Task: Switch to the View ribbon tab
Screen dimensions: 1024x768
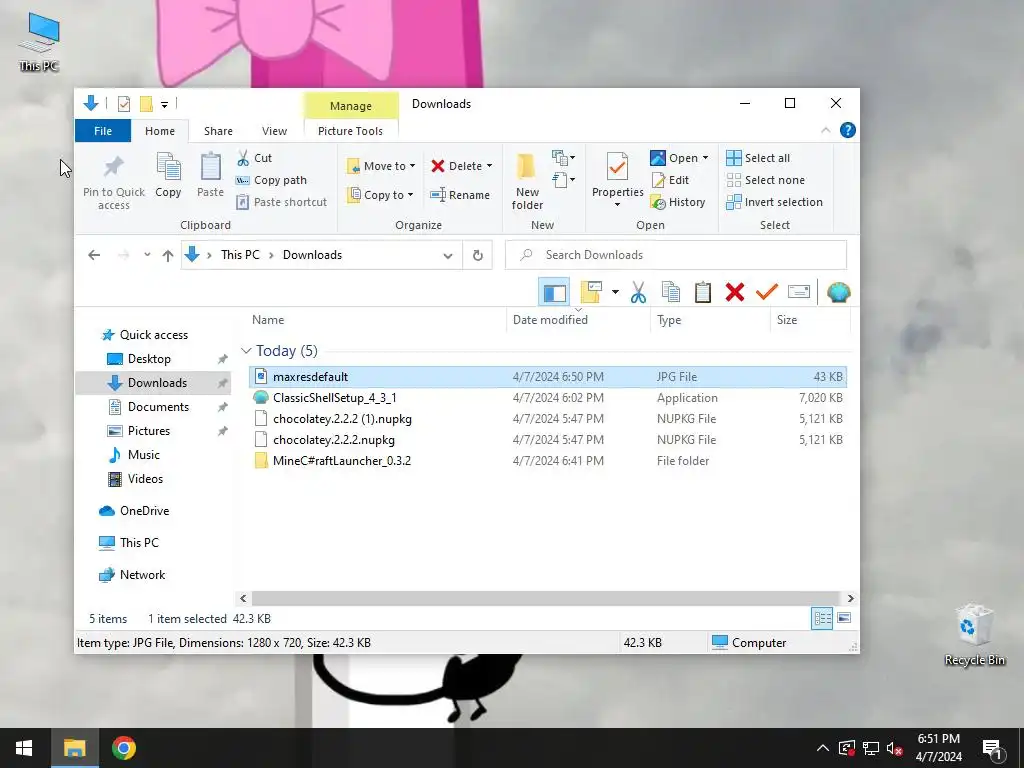Action: [x=274, y=131]
